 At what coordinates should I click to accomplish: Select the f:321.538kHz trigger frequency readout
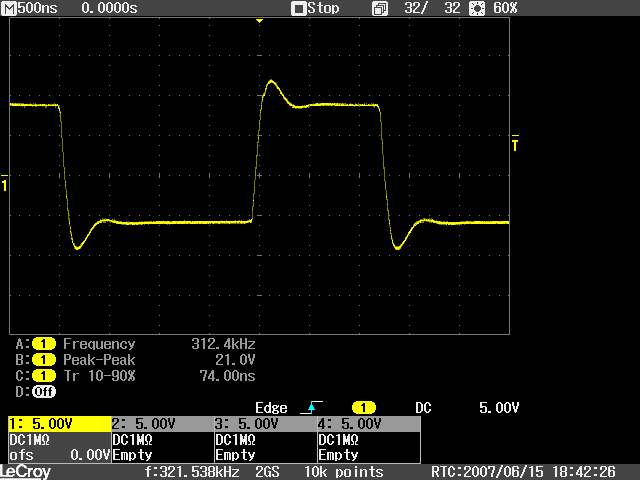pyautogui.click(x=192, y=472)
